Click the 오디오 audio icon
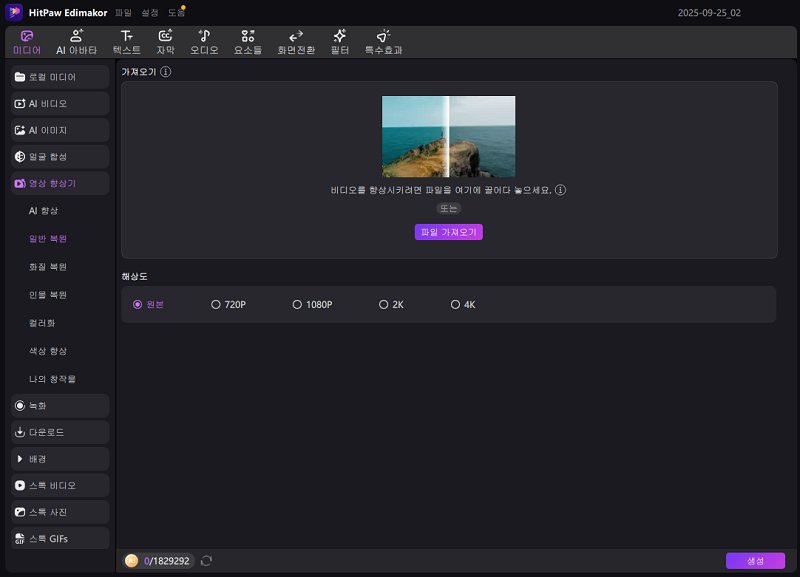800x577 pixels. (x=204, y=36)
